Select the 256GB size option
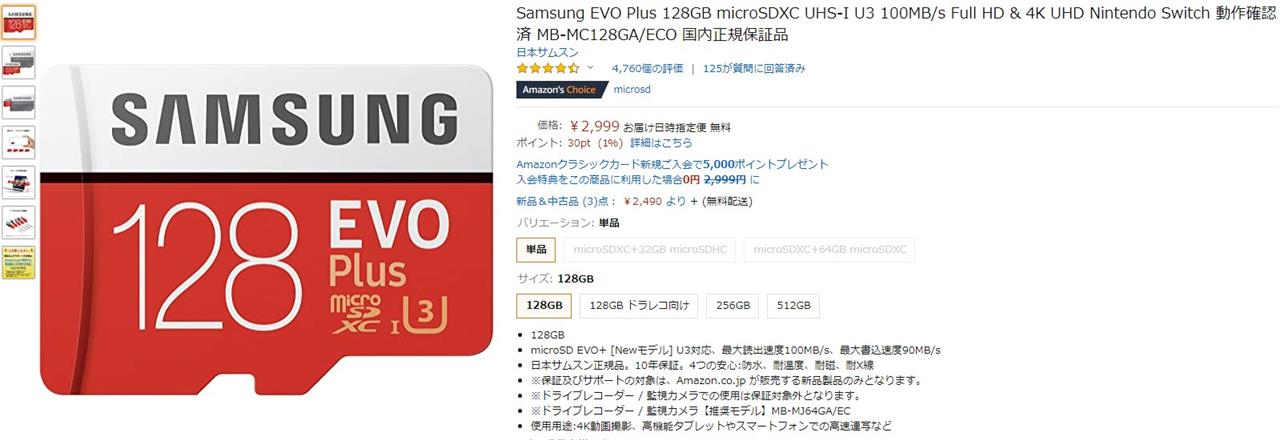Viewport: 1280px width, 440px height. [x=732, y=306]
